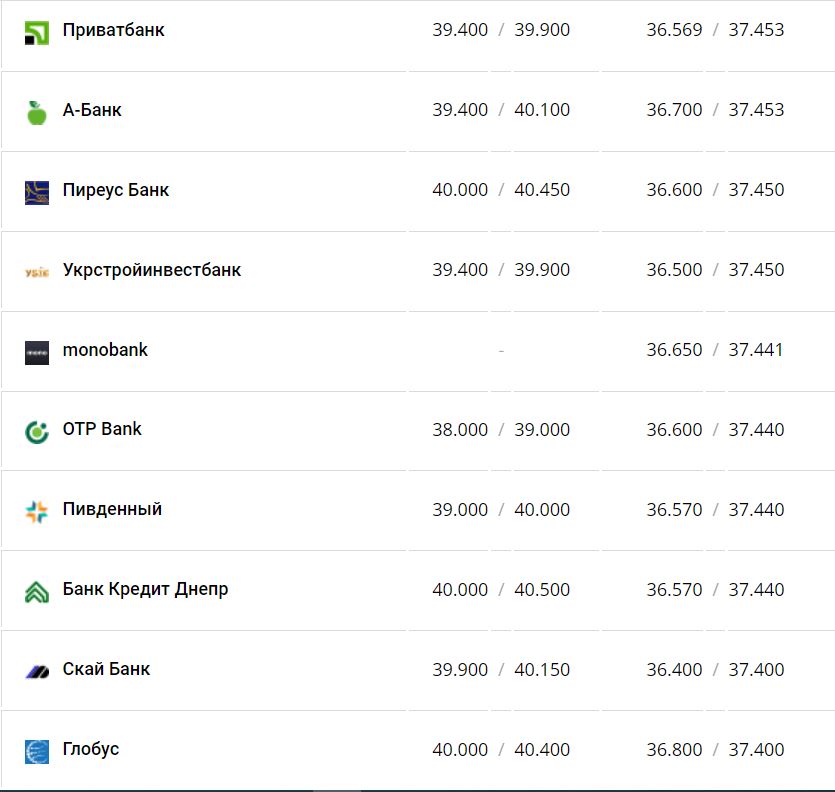Click the Банк Кредит Днепр logo

[x=37, y=591]
